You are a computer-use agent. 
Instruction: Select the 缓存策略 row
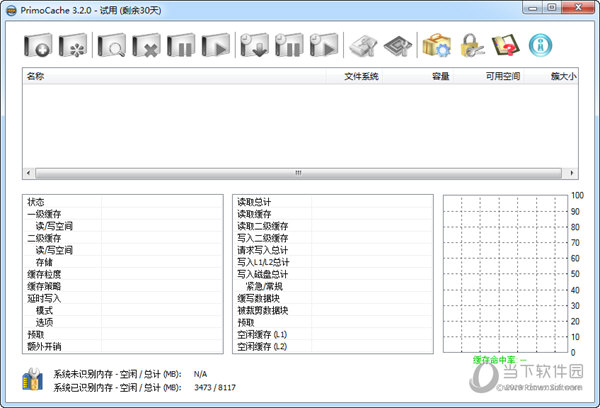(123, 286)
